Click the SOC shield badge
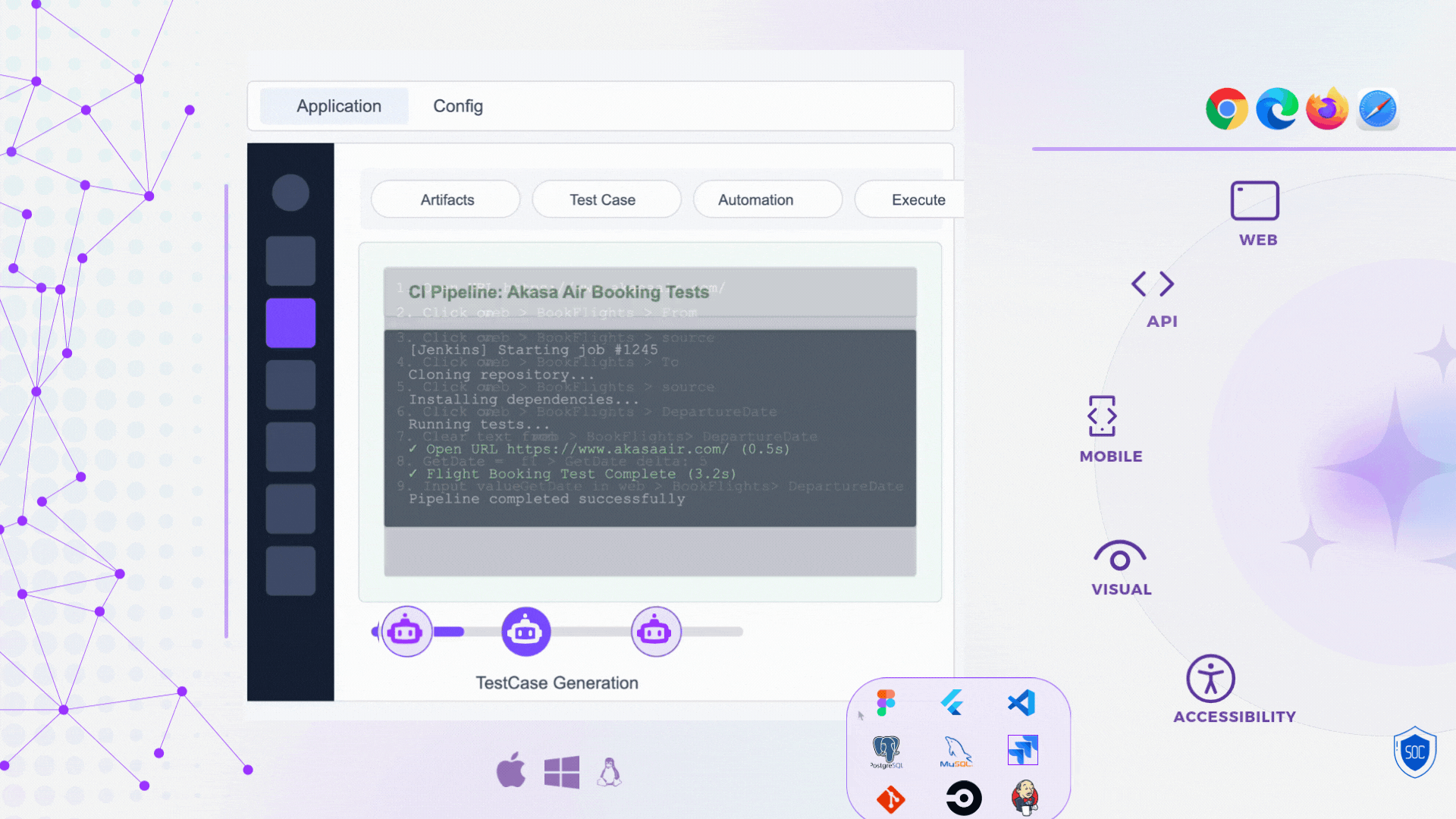 [x=1415, y=752]
